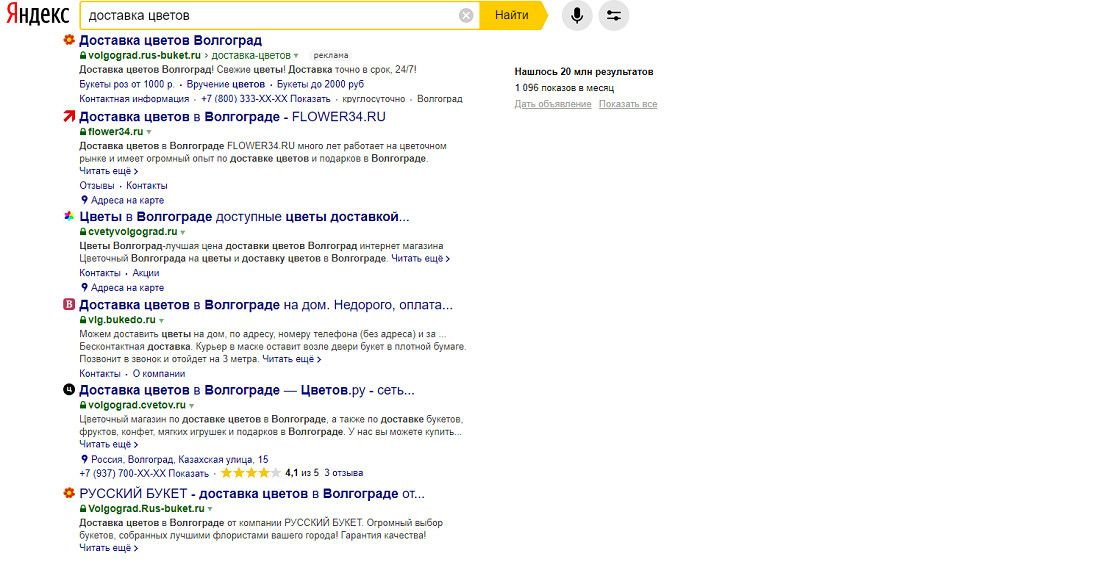Click the B favicon of vlg.bukedo.ru result
Viewport: 1100px width, 562px height.
pyautogui.click(x=69, y=305)
